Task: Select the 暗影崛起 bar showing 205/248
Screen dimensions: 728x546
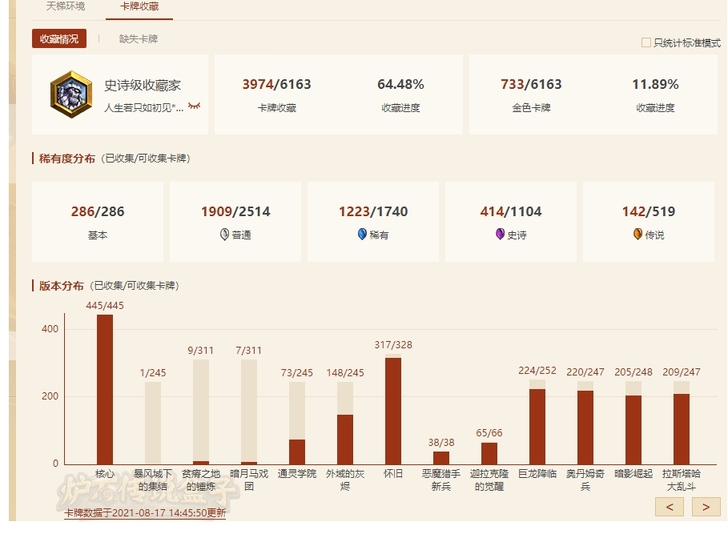Action: [x=633, y=422]
